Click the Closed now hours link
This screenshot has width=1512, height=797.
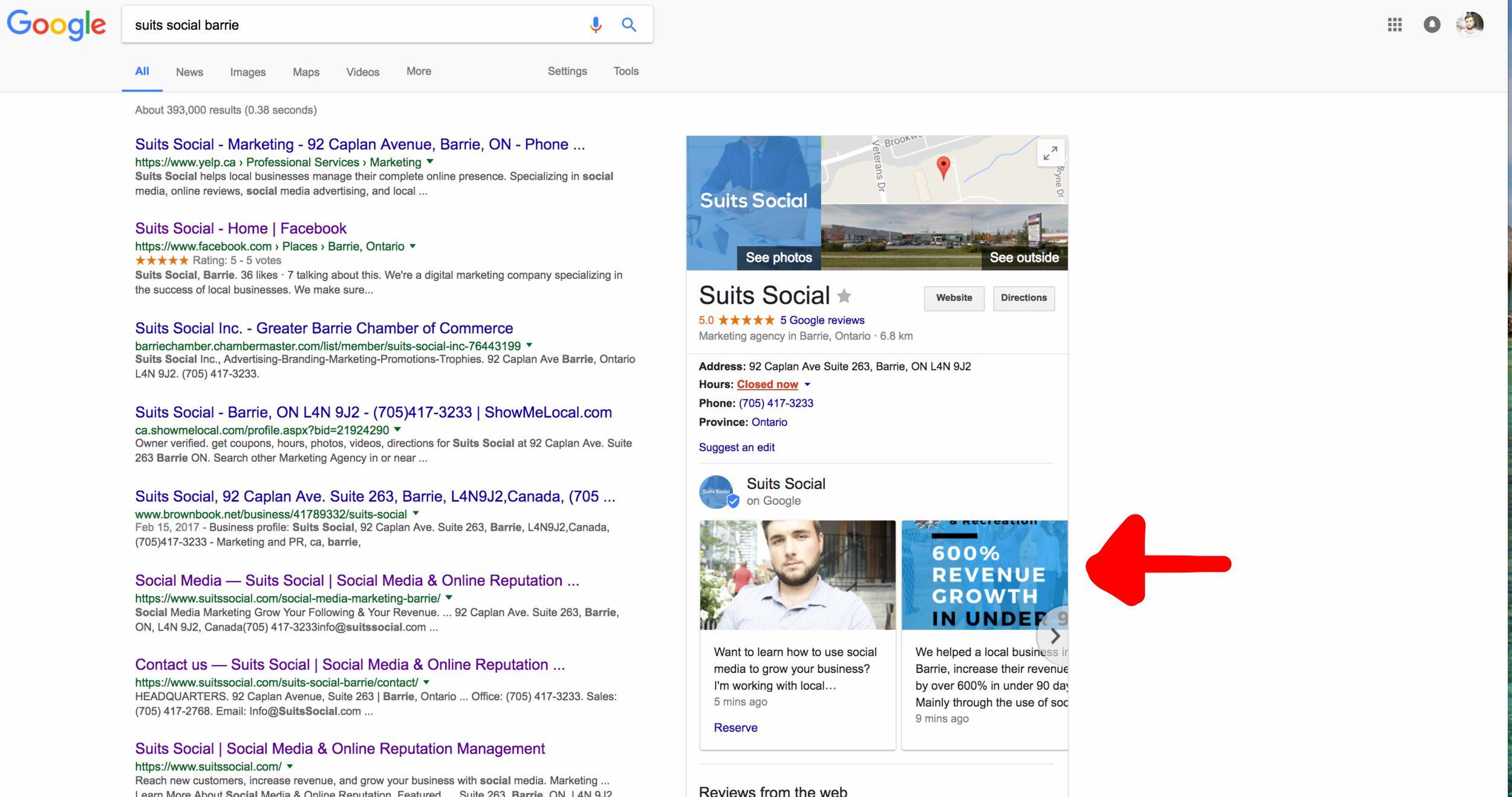point(767,384)
